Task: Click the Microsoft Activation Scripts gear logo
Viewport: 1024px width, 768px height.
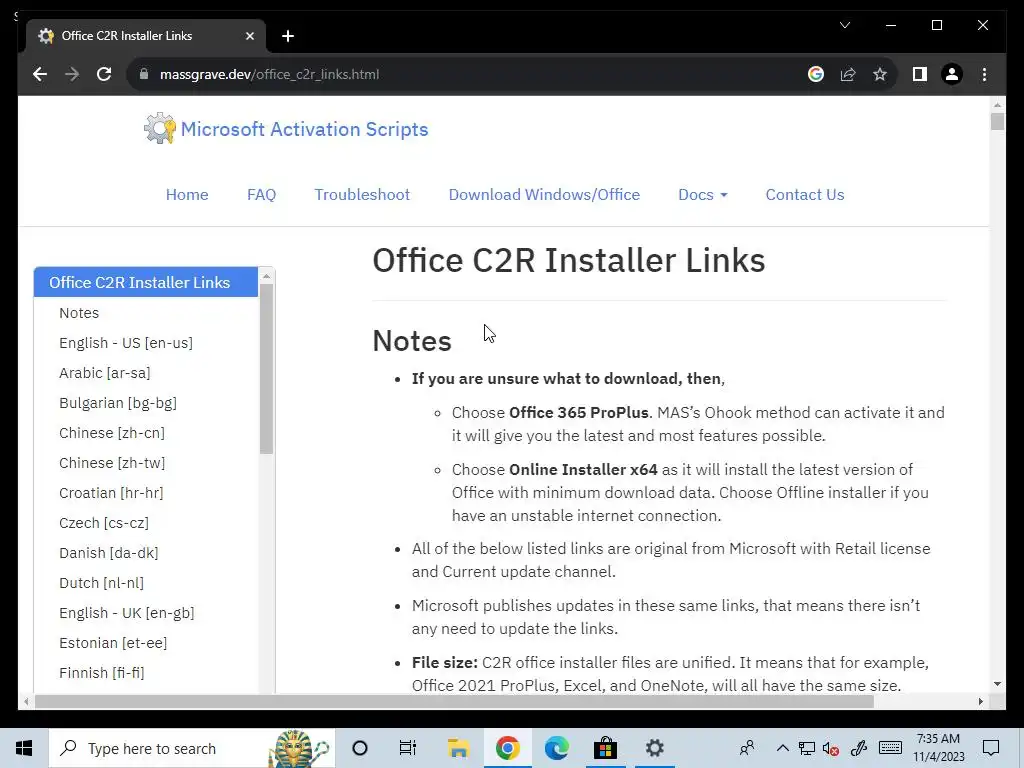Action: pos(159,128)
